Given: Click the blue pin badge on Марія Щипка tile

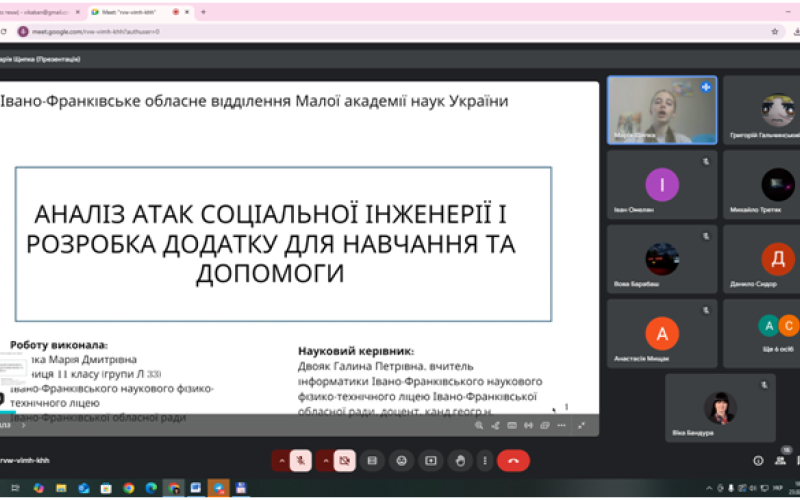Looking at the screenshot, I should (706, 87).
